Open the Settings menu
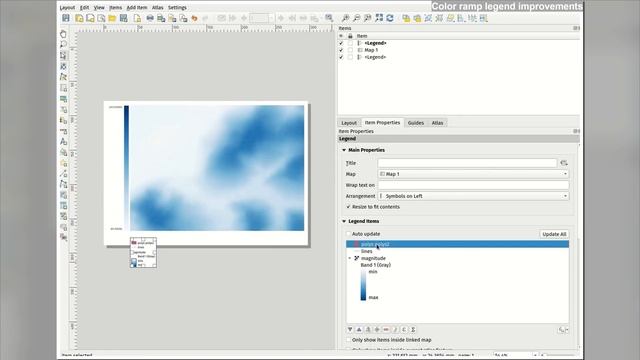 177,7
